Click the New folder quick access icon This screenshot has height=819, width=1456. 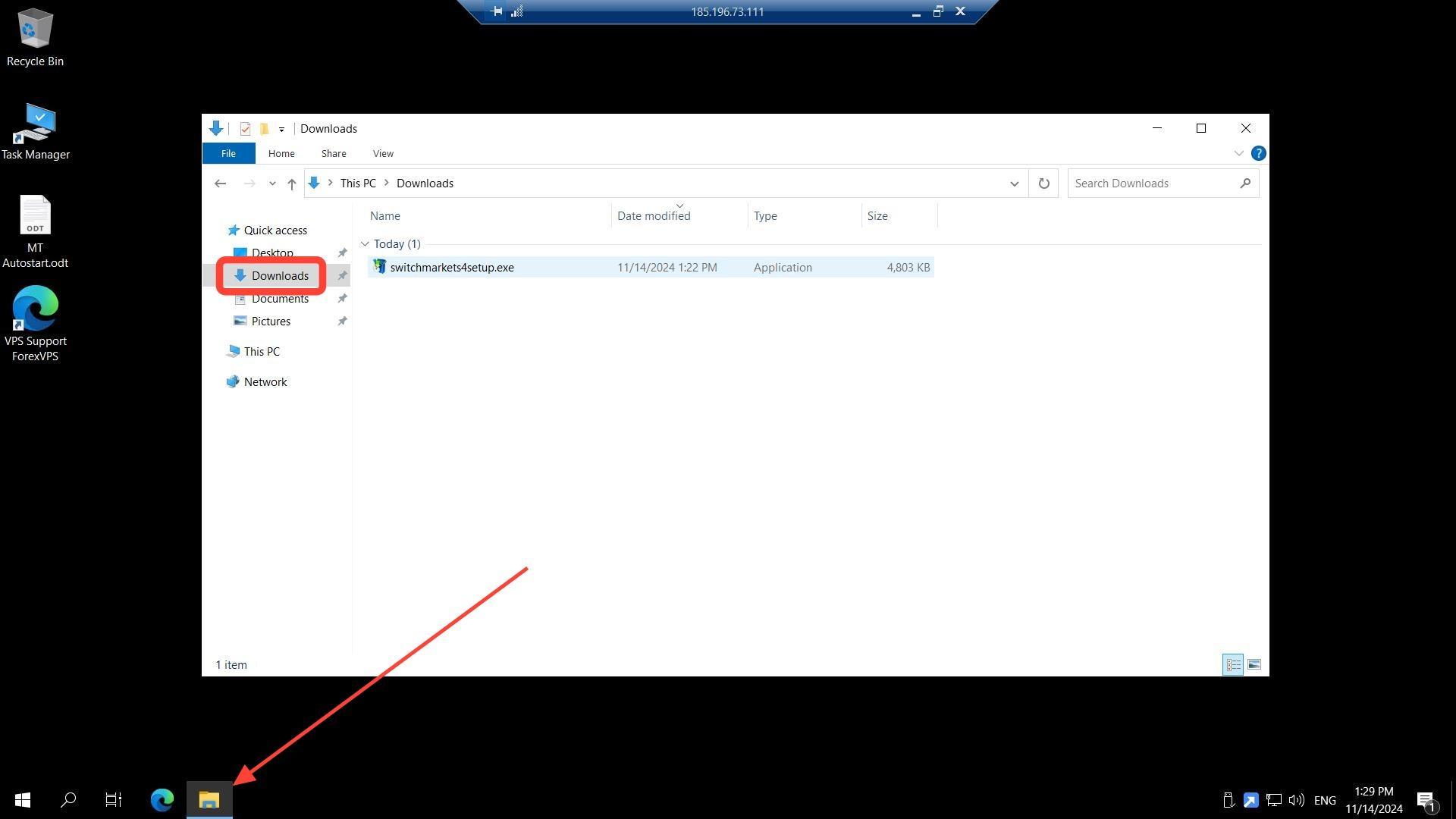[x=264, y=129]
